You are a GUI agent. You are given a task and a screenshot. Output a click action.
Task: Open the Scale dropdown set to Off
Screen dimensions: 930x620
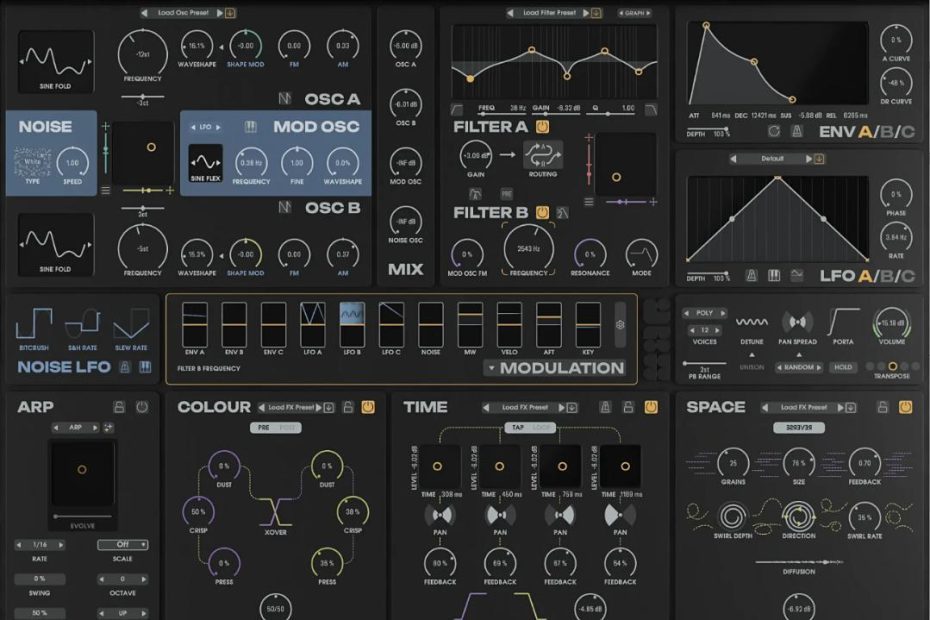(x=122, y=545)
